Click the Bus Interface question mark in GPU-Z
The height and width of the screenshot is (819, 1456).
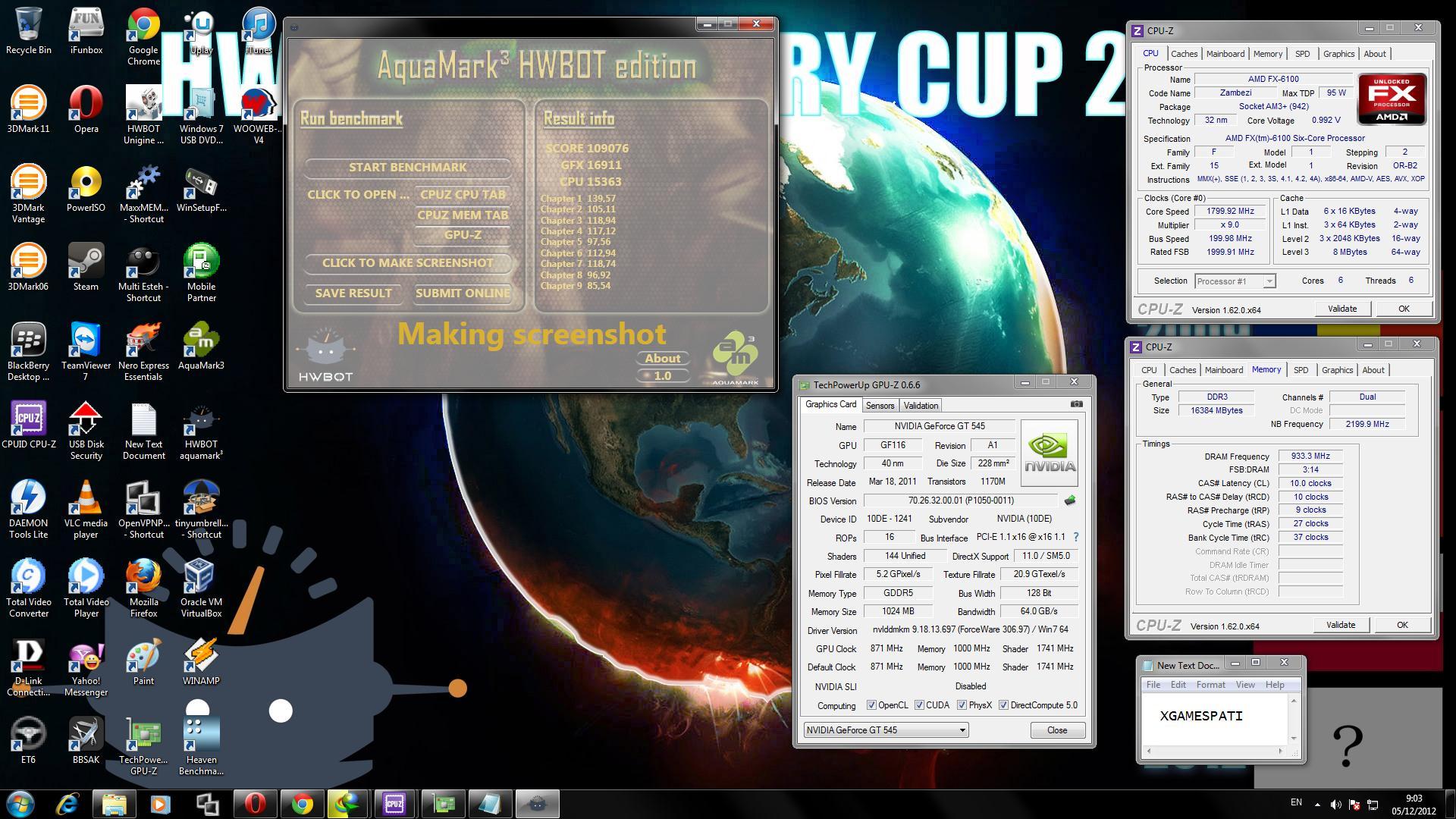(x=1075, y=537)
